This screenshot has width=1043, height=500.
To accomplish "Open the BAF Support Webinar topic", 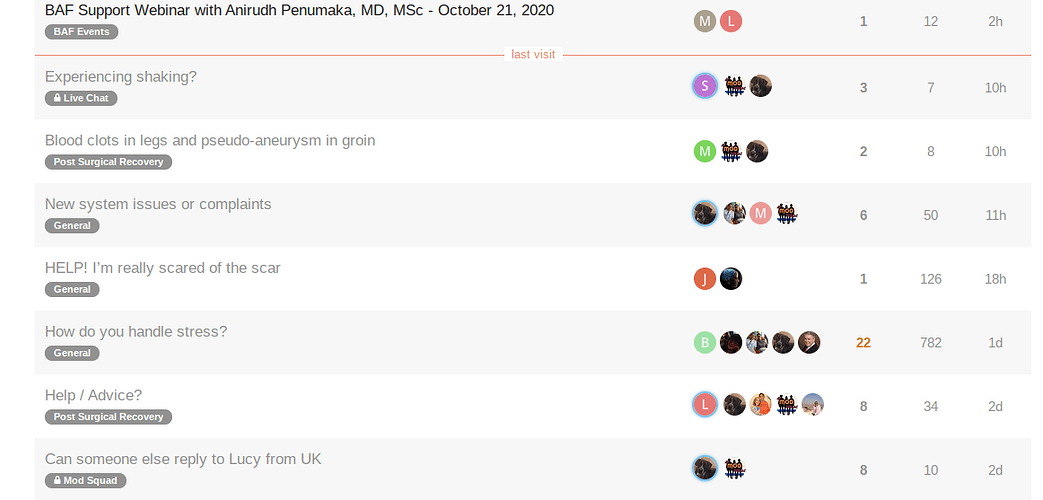I will (299, 11).
